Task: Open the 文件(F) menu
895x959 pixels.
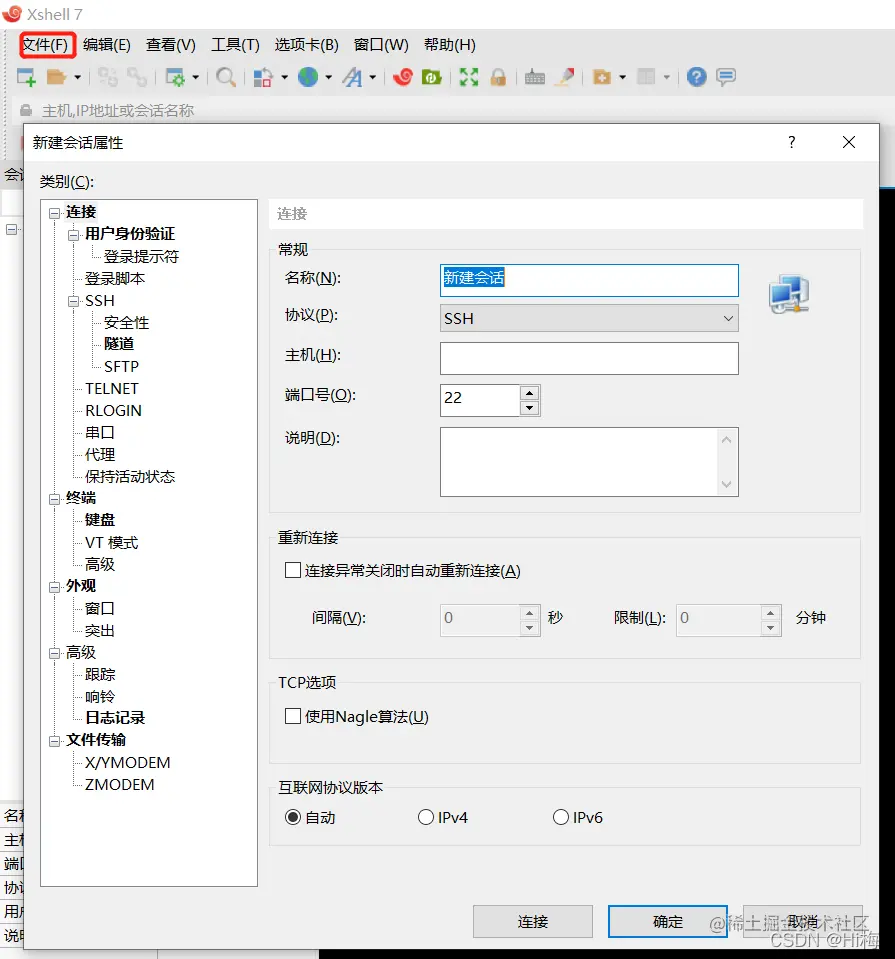Action: [46, 44]
